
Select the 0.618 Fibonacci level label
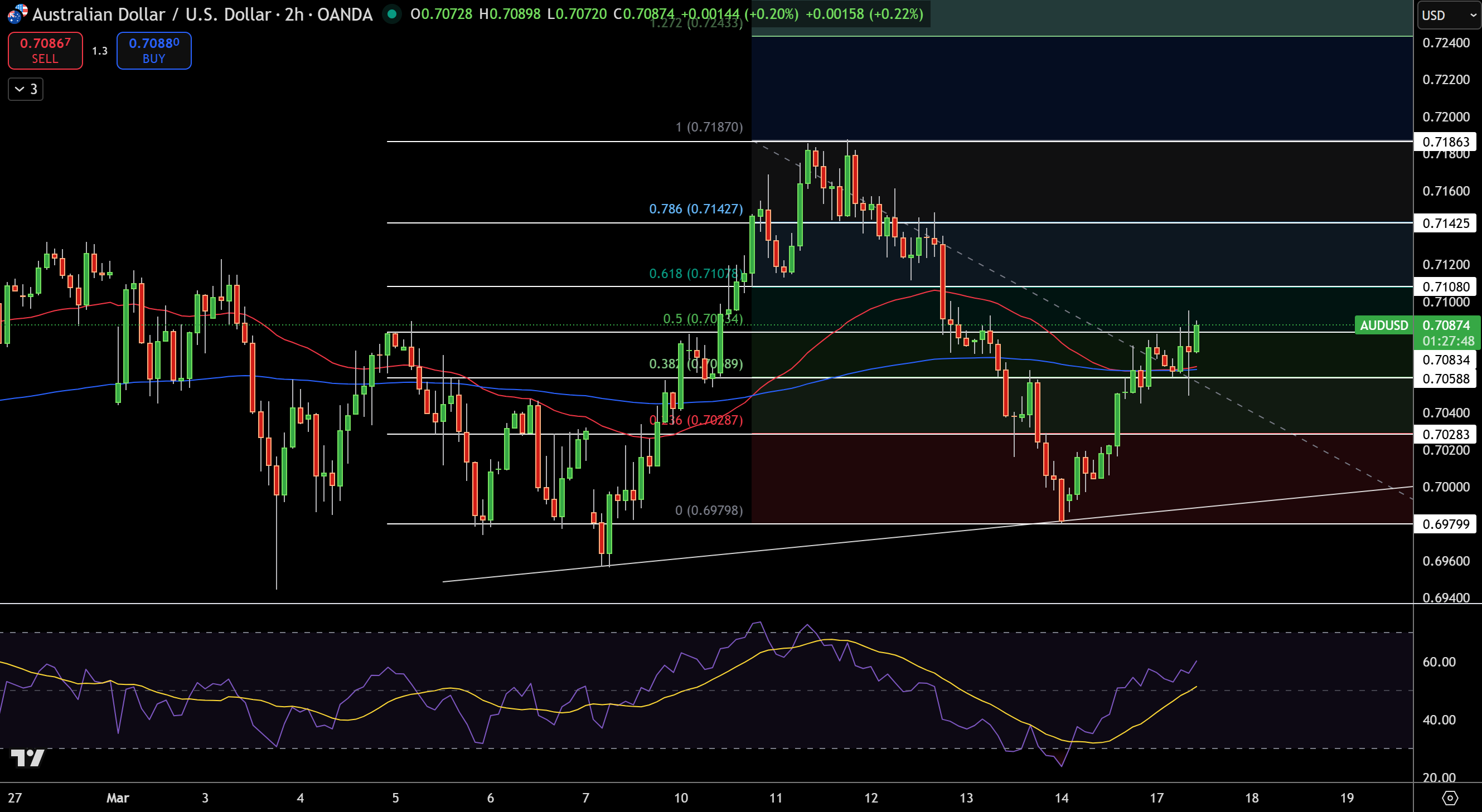695,273
